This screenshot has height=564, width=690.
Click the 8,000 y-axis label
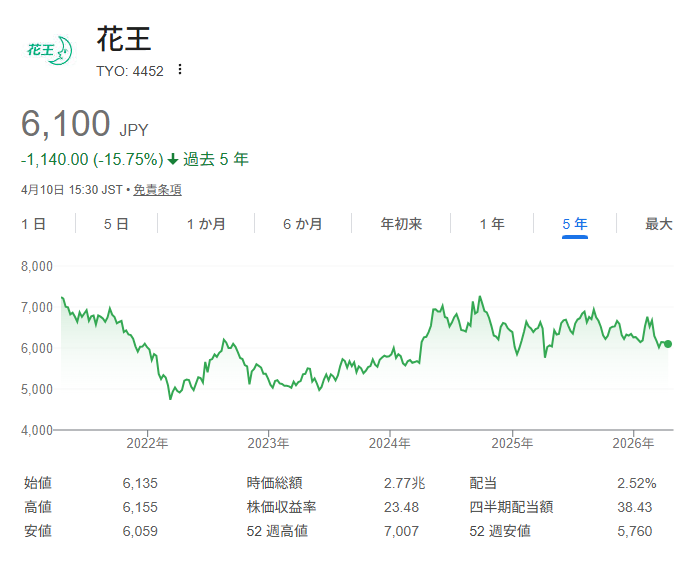coord(37,266)
